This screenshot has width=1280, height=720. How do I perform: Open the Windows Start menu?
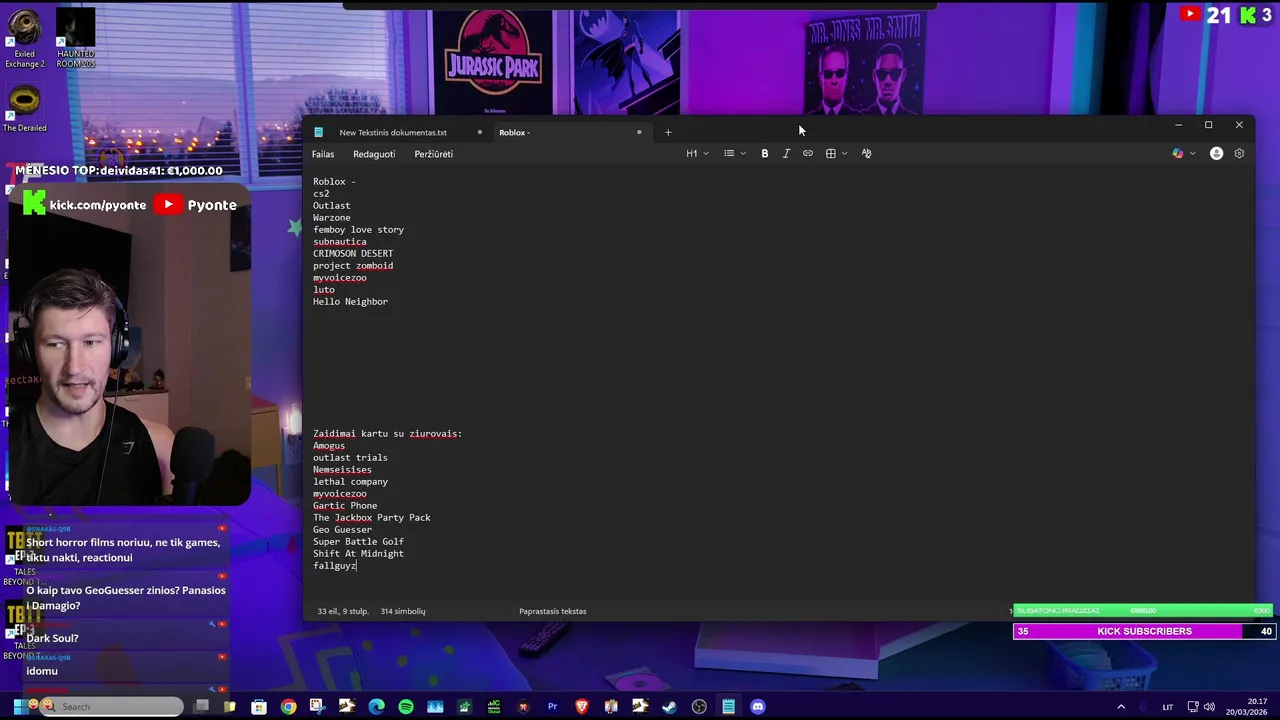coord(19,707)
